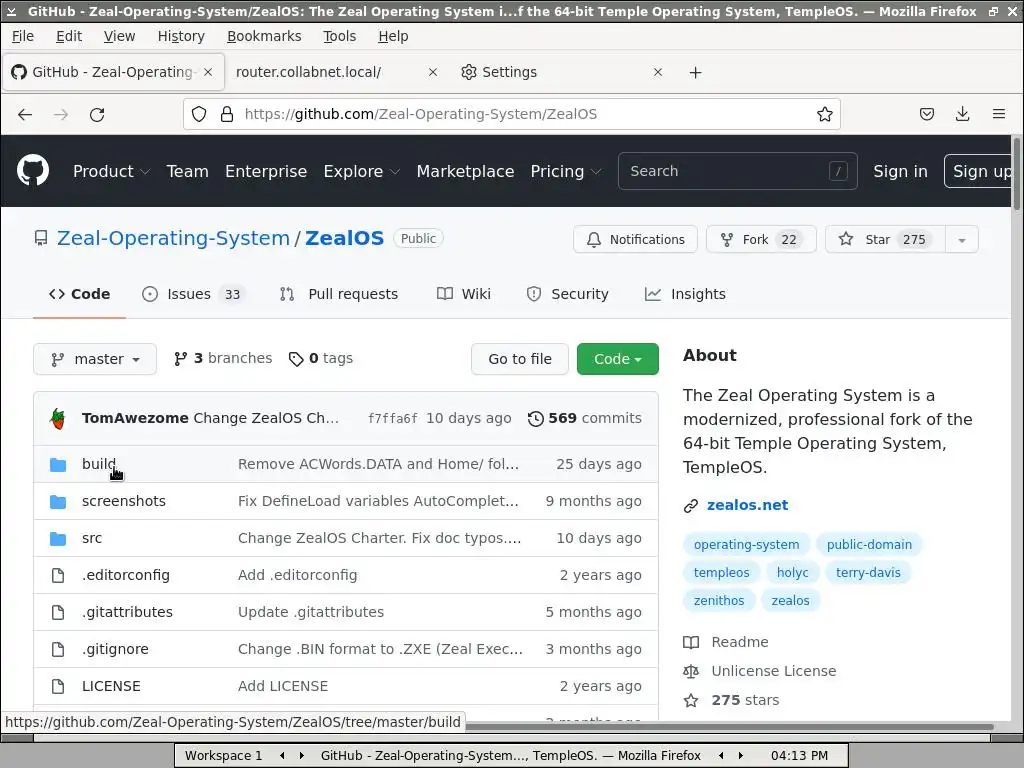
Task: Click the holyc topic tag
Action: tap(792, 573)
